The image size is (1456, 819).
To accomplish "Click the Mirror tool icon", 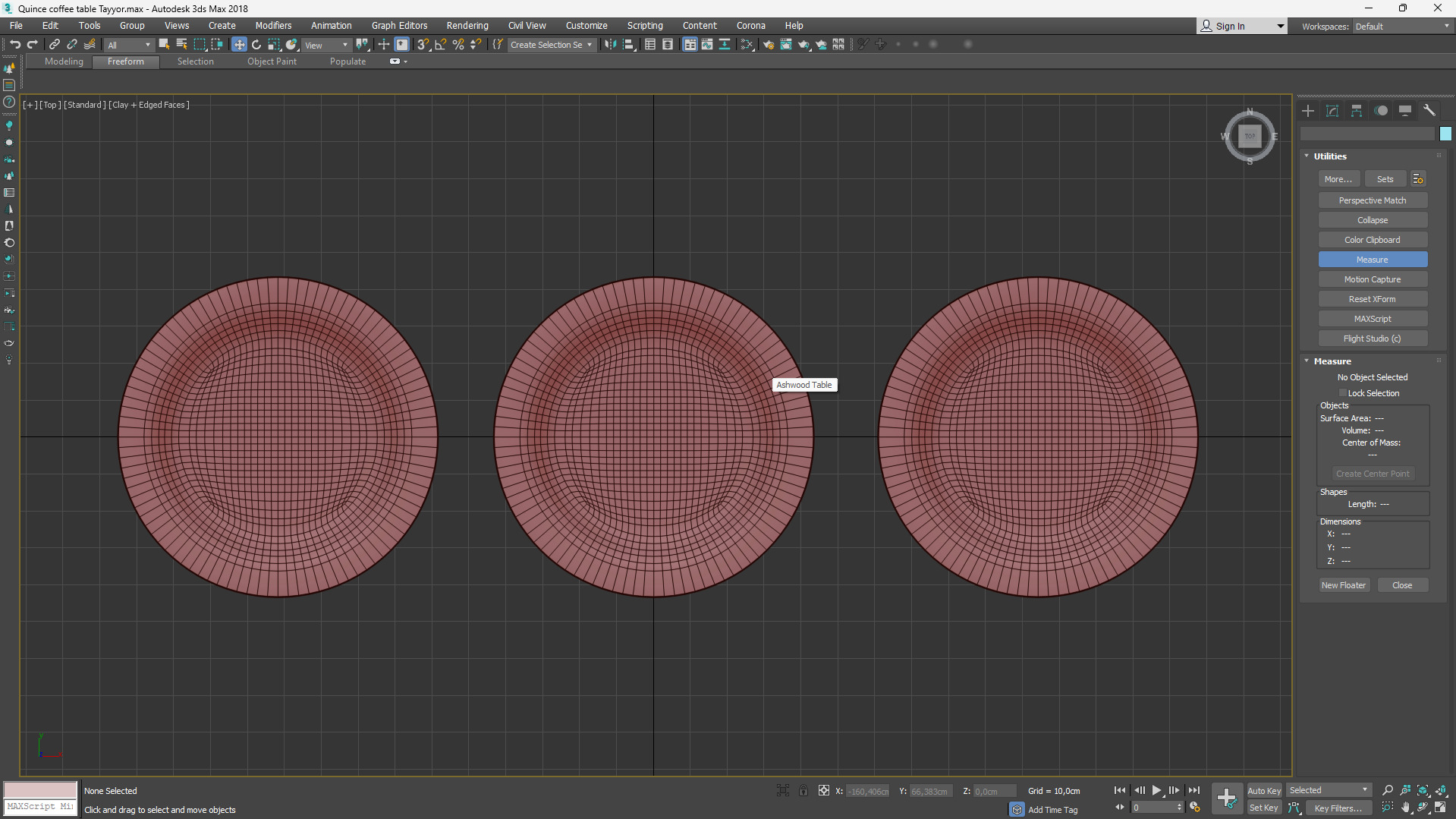I will coord(611,45).
